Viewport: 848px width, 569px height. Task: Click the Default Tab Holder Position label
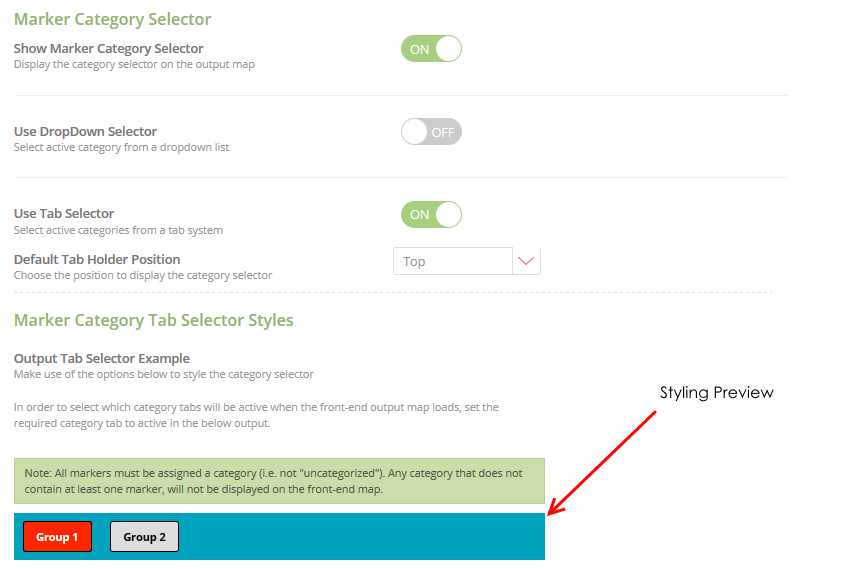[97, 259]
